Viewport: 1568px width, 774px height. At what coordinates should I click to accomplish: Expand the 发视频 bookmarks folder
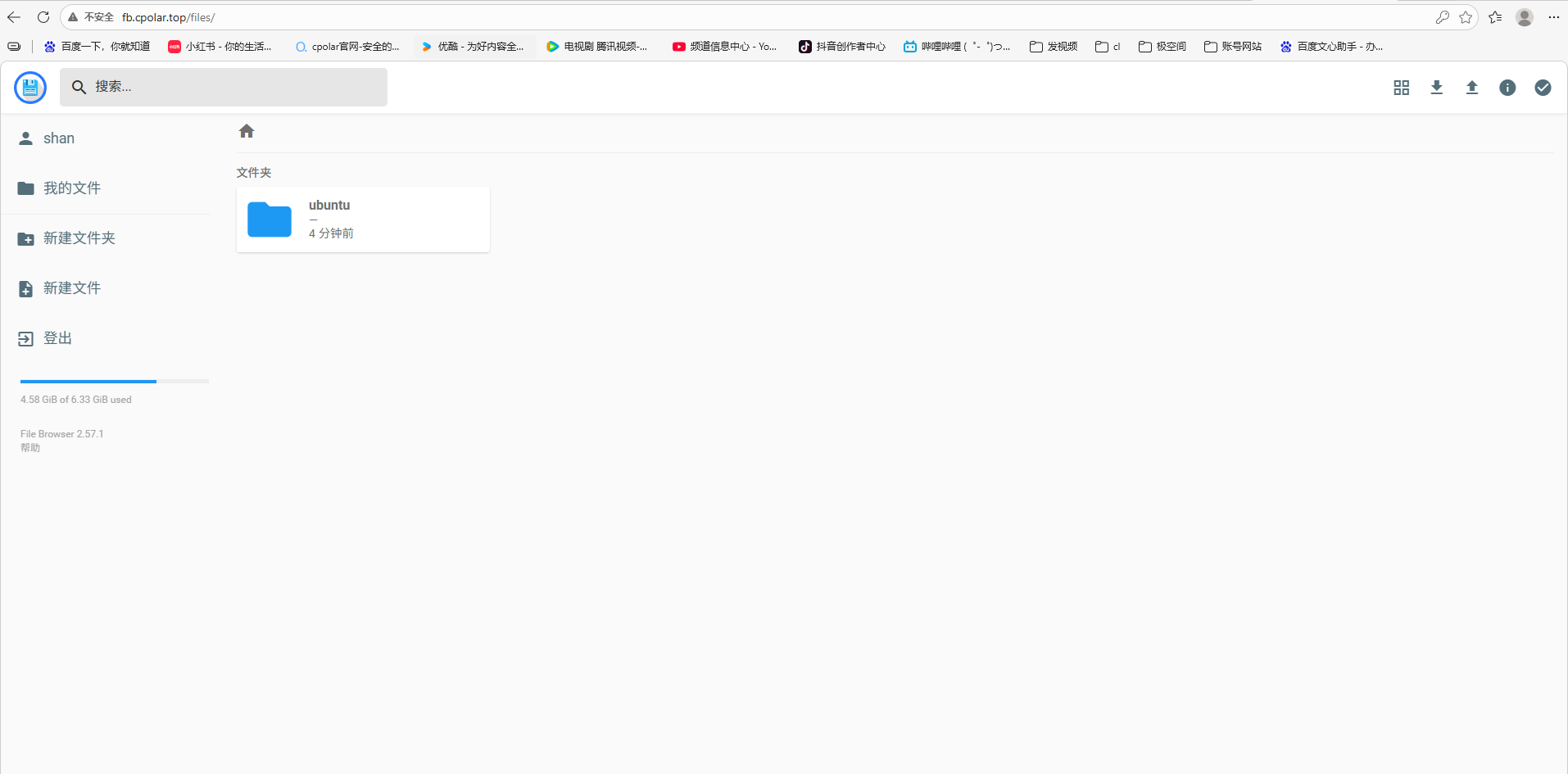(x=1054, y=47)
